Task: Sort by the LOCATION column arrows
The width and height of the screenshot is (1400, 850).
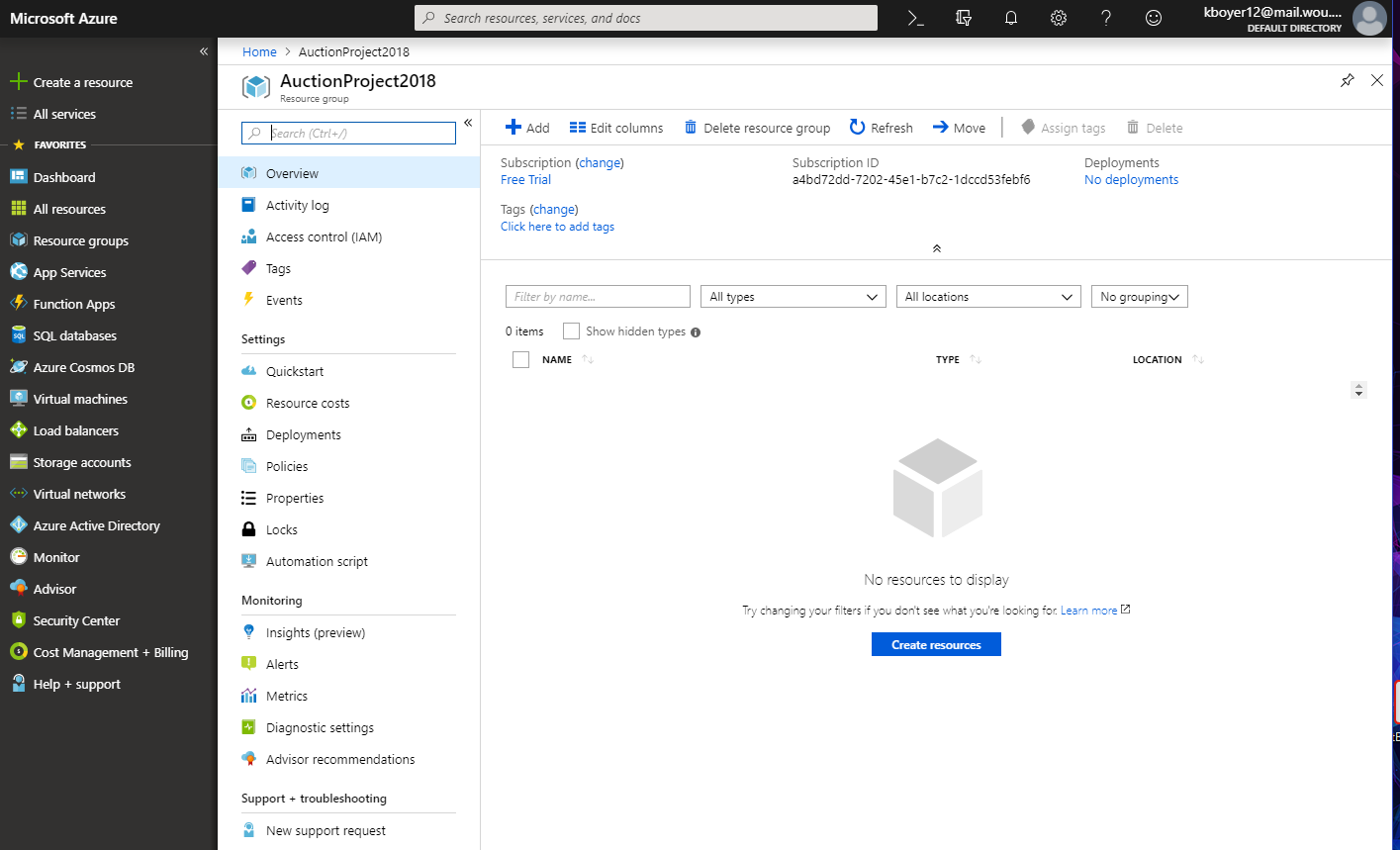Action: tap(1198, 359)
